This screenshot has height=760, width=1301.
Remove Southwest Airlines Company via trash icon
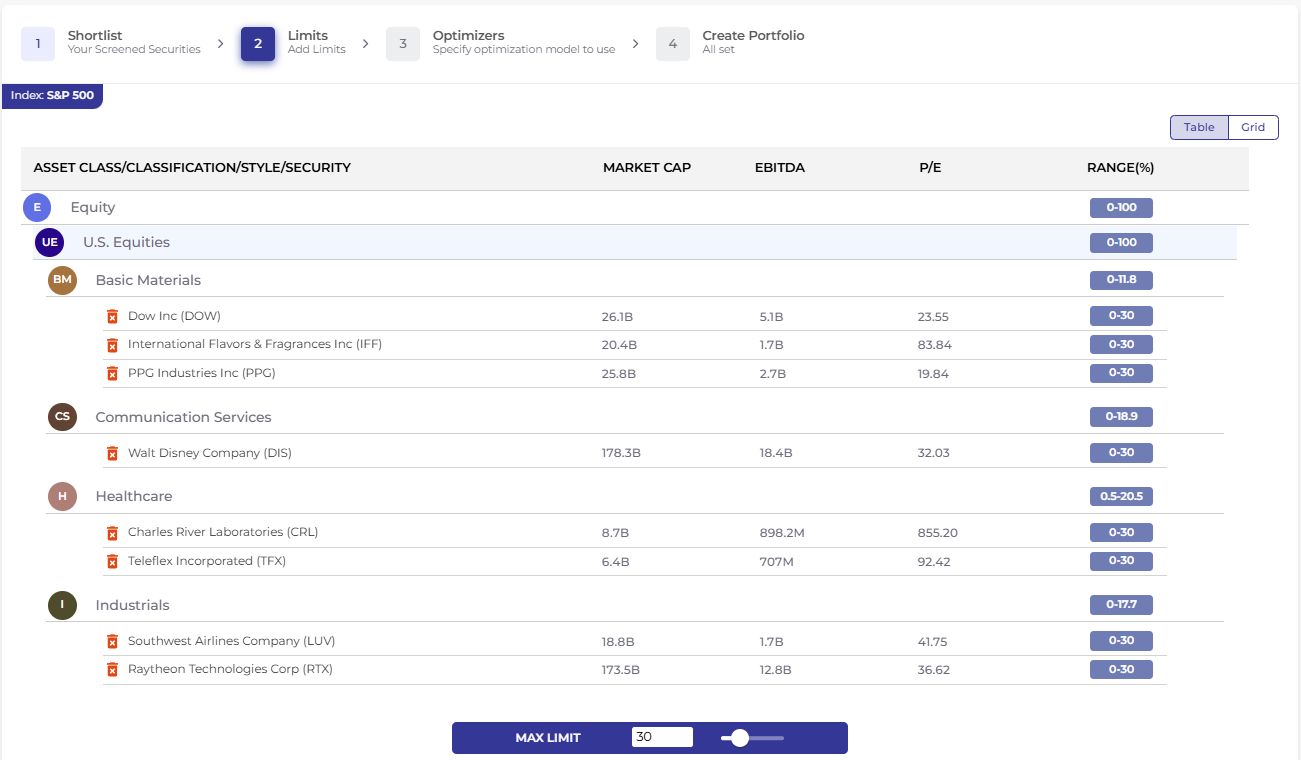112,641
